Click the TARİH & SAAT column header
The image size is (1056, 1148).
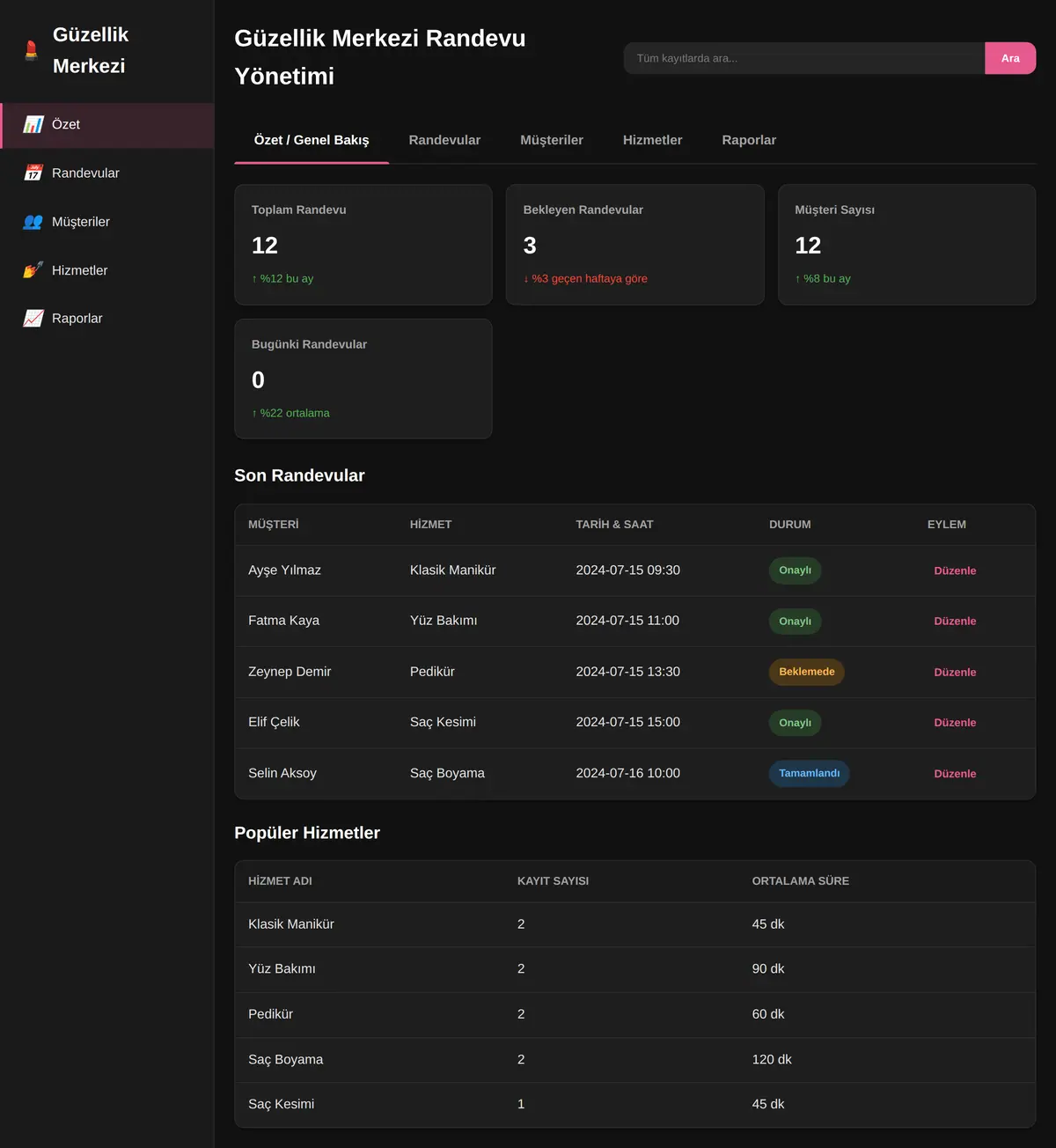(x=614, y=525)
